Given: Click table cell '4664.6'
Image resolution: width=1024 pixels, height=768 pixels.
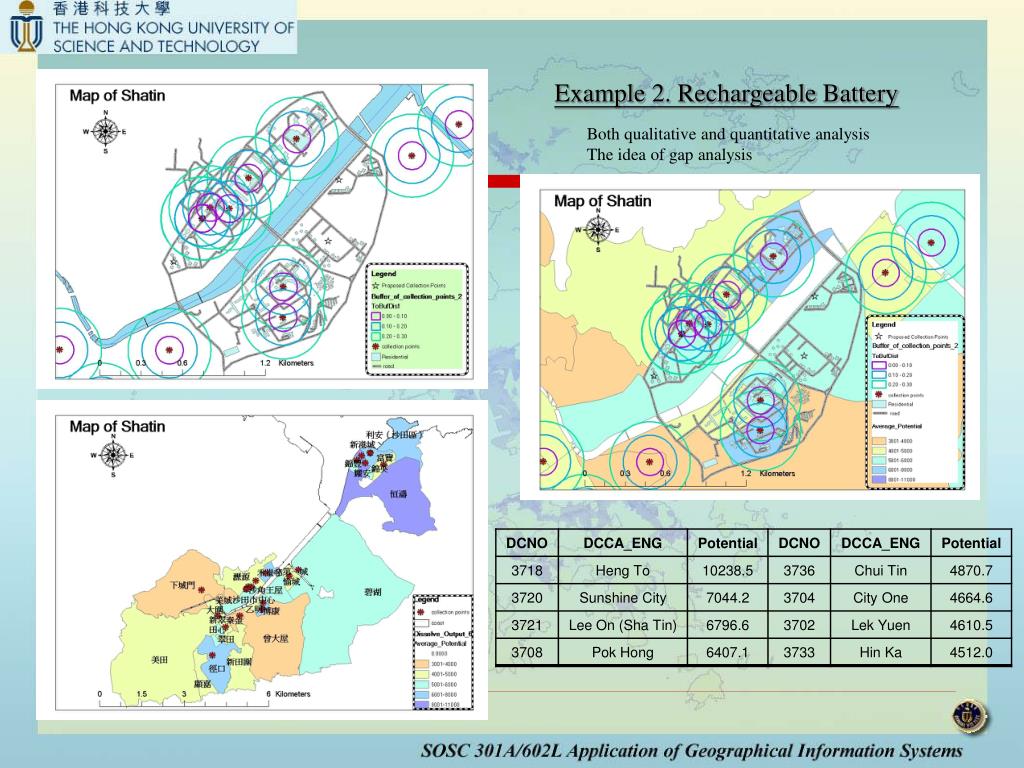Looking at the screenshot, I should [x=970, y=598].
